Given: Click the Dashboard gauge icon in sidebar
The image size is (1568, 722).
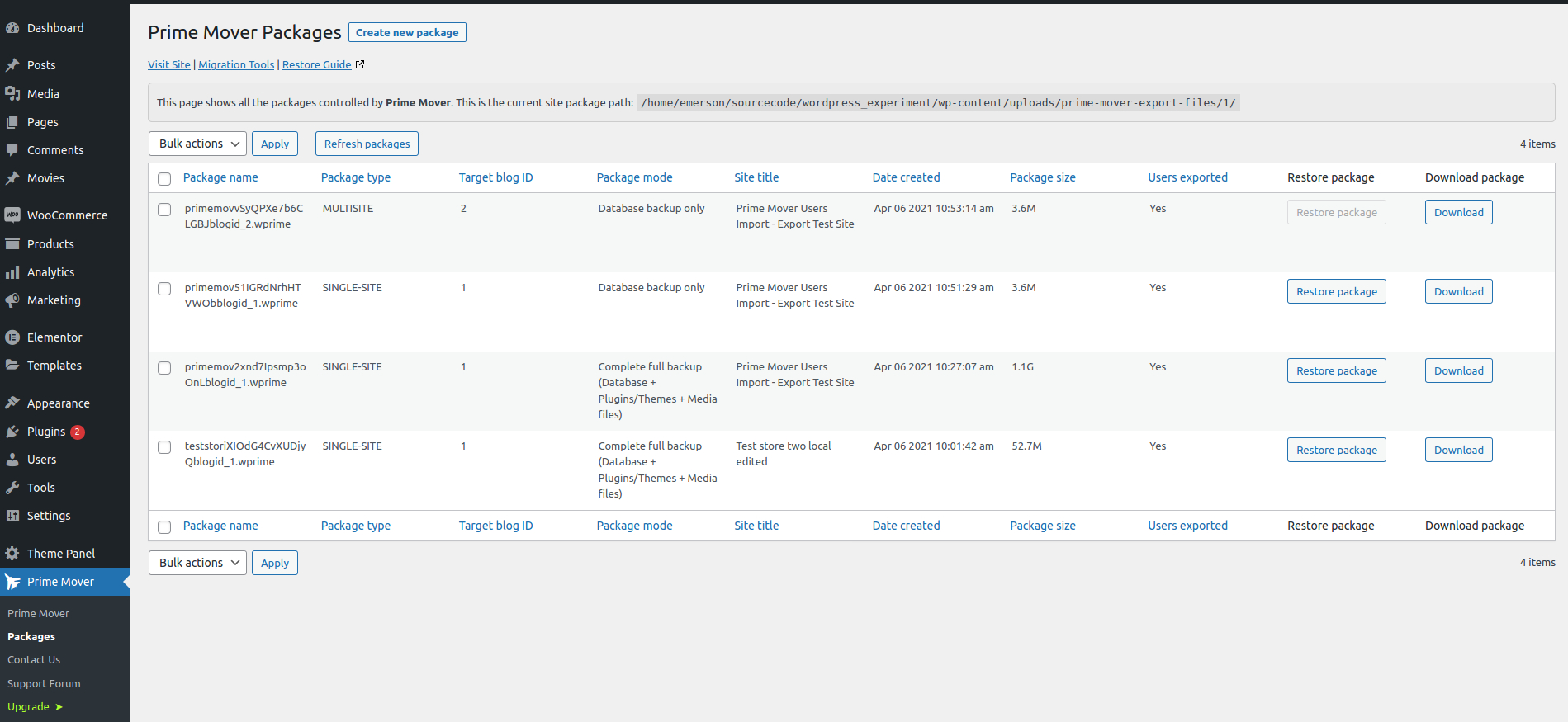Looking at the screenshot, I should [x=12, y=28].
